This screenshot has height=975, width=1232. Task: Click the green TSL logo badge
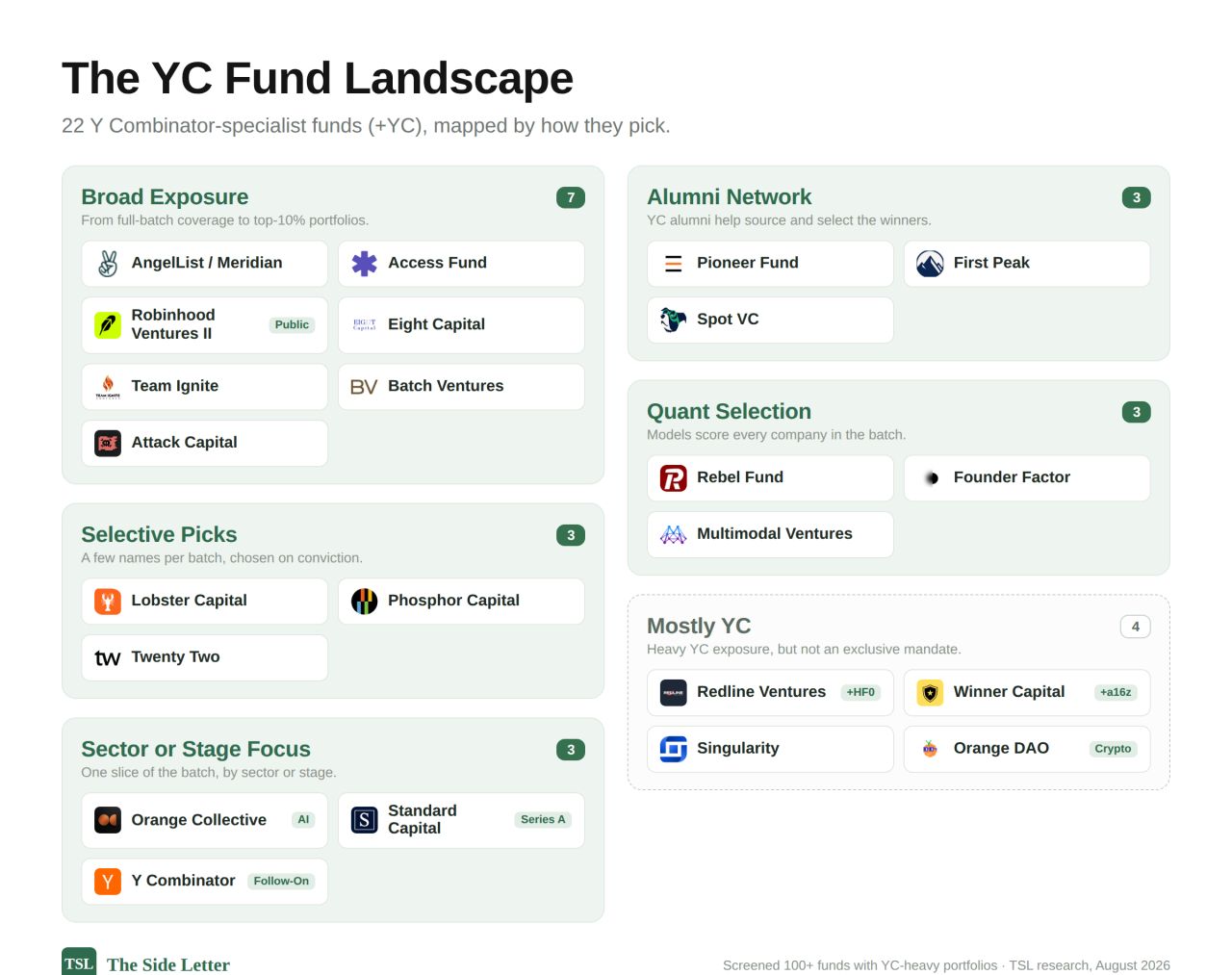click(79, 962)
